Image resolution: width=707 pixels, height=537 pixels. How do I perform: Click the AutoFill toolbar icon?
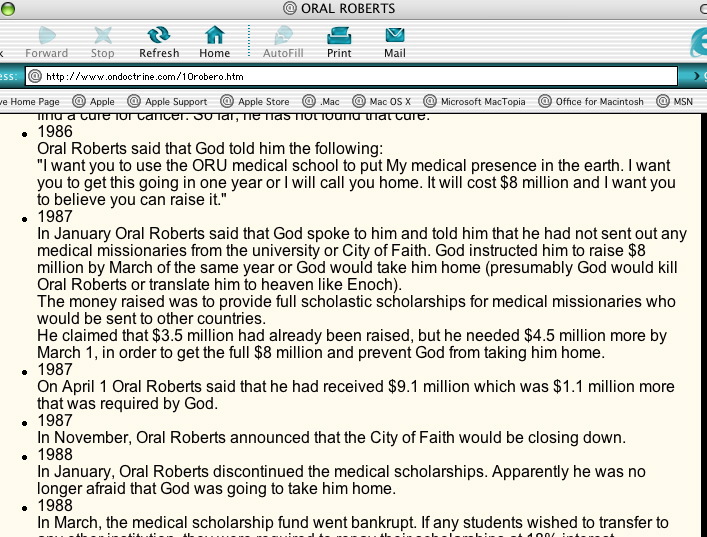tap(283, 35)
